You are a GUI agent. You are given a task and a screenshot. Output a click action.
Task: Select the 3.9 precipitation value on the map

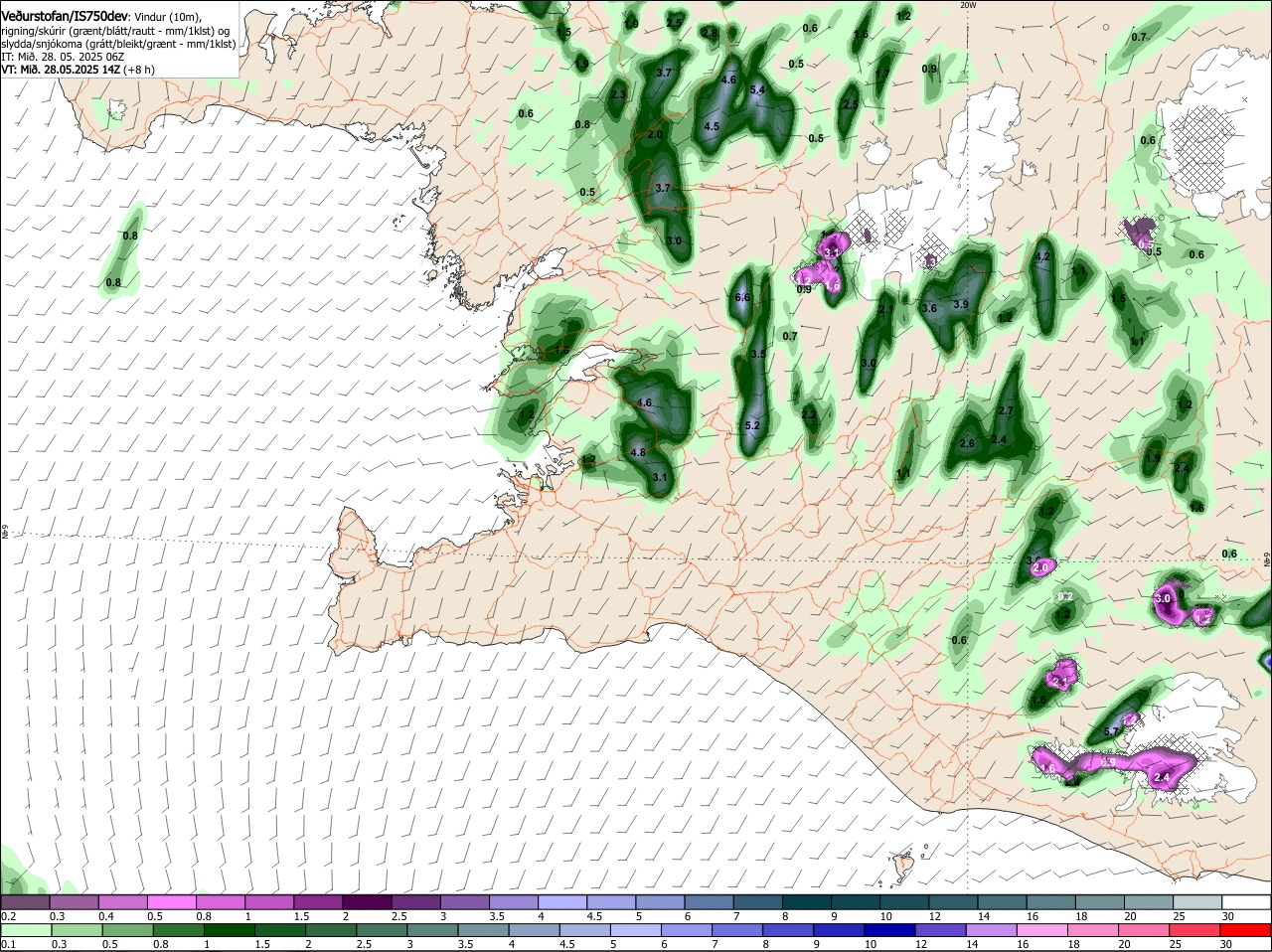(x=961, y=304)
